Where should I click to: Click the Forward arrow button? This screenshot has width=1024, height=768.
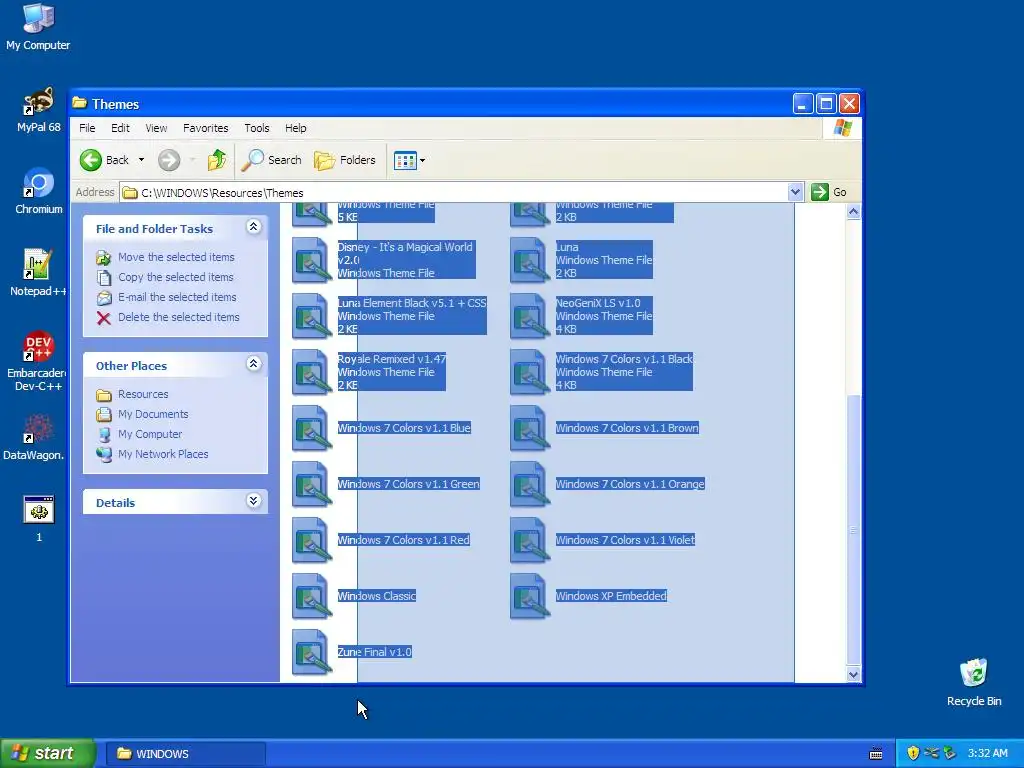pos(169,160)
